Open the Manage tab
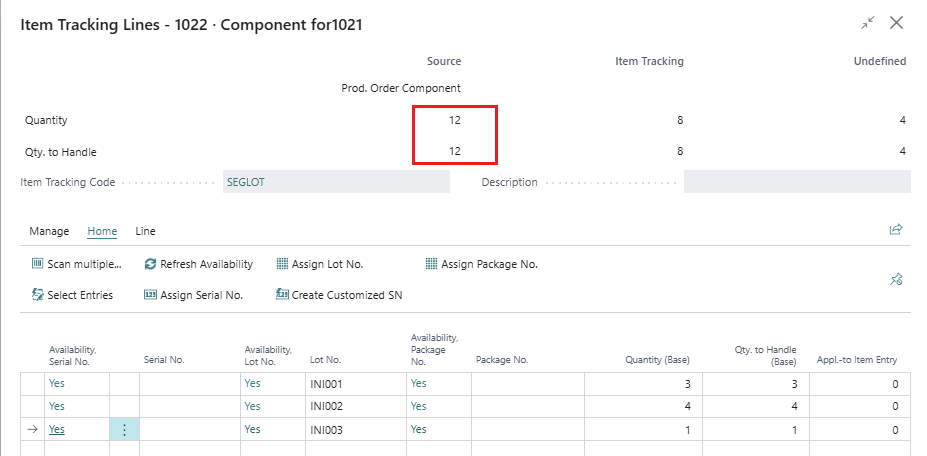This screenshot has width=927, height=456. point(49,231)
